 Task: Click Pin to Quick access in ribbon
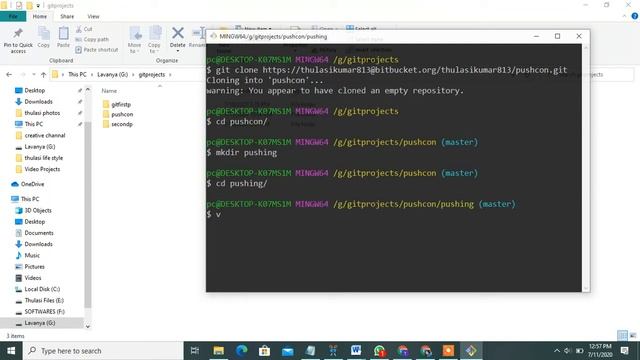point(18,40)
